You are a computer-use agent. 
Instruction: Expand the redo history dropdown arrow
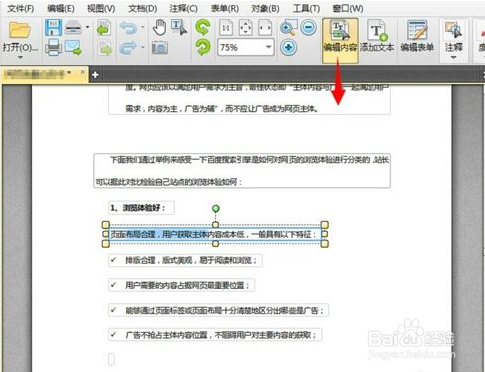(143, 47)
